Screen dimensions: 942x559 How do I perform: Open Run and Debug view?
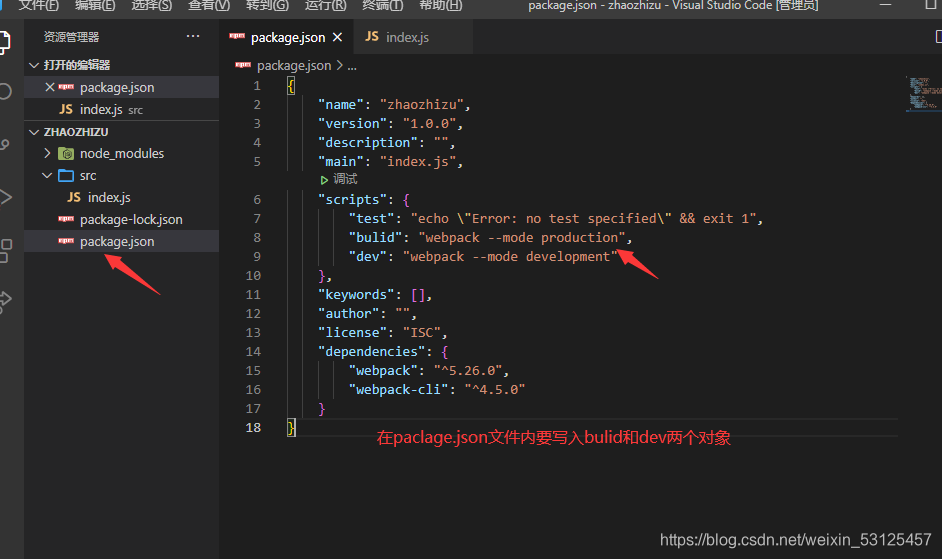[5, 197]
